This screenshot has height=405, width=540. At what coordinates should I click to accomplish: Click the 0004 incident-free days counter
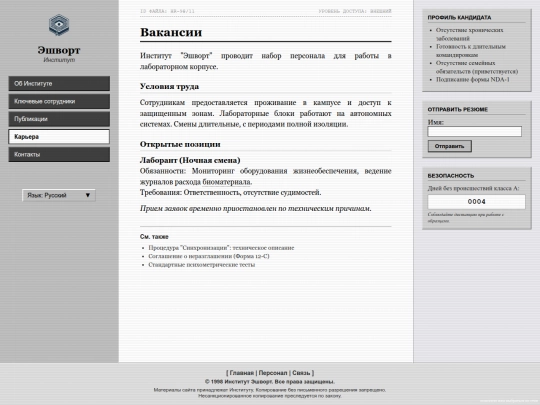point(477,201)
